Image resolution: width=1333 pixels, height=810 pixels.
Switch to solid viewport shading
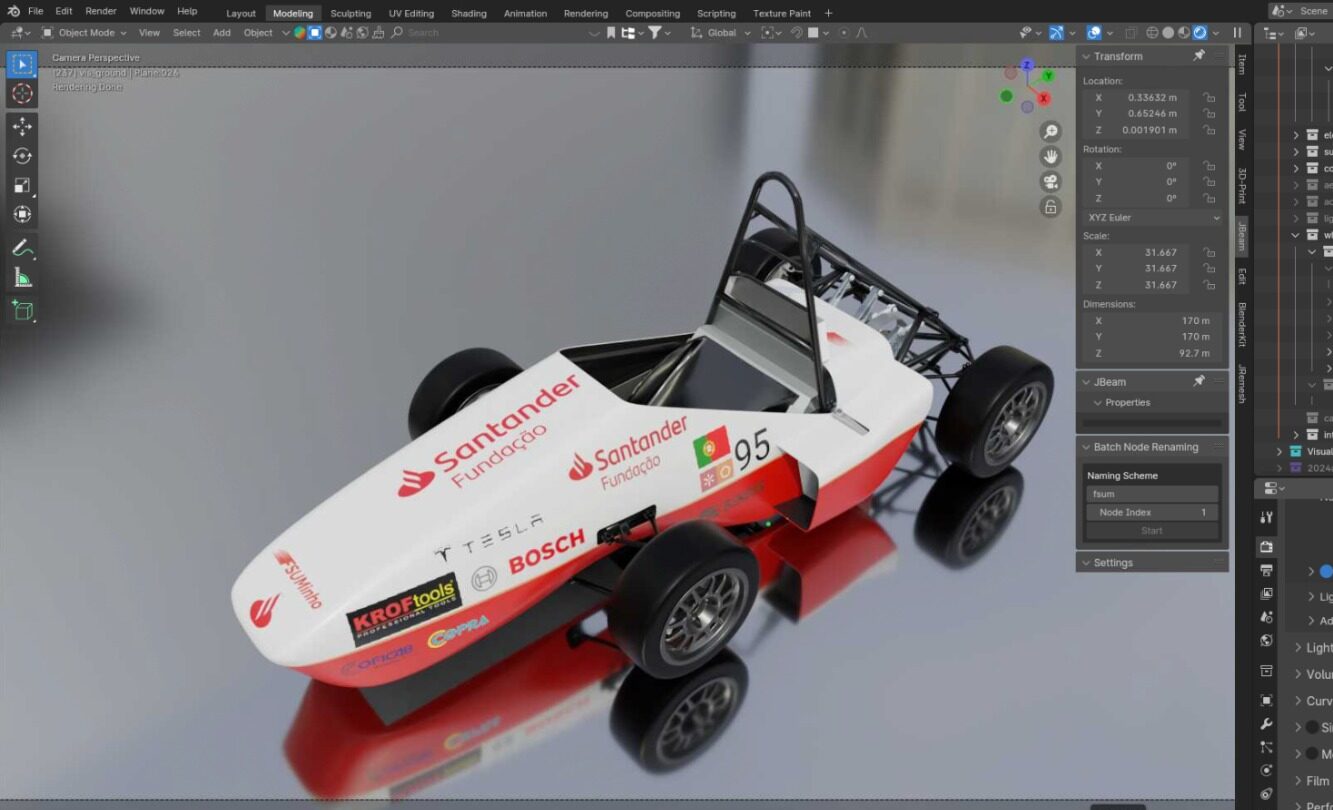click(x=1168, y=33)
